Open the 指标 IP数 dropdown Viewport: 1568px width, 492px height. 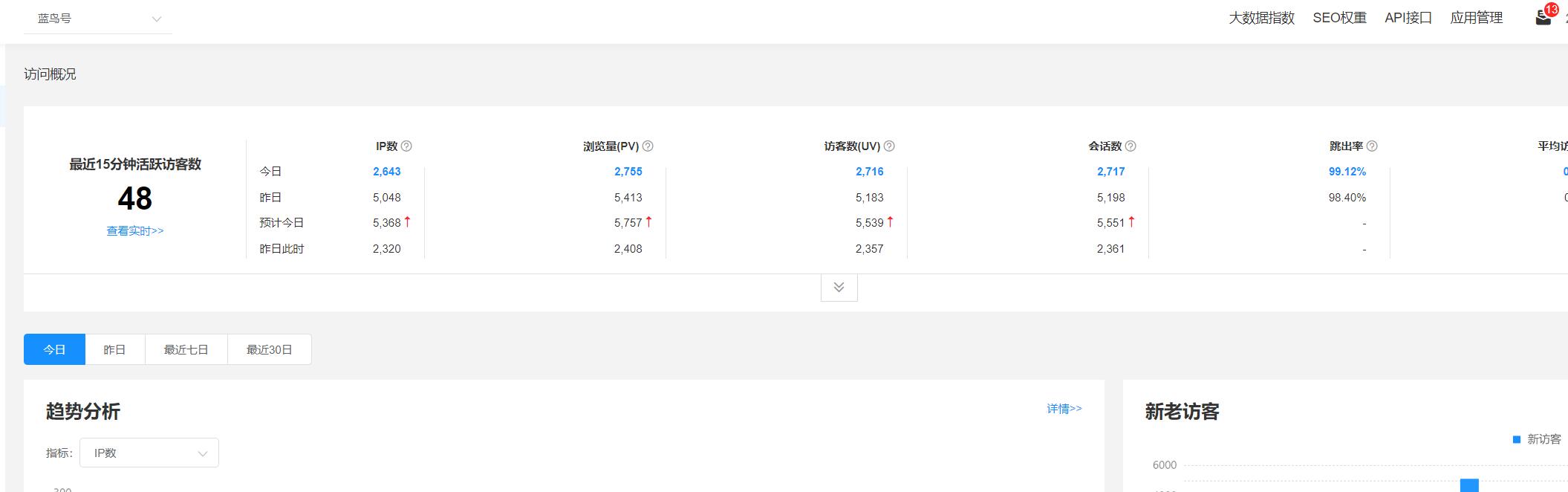149,453
